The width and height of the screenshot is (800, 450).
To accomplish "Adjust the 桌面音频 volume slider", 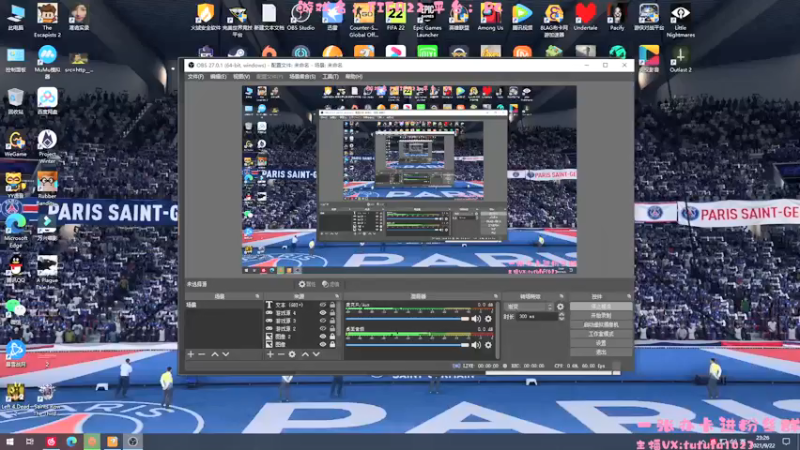I will point(407,345).
